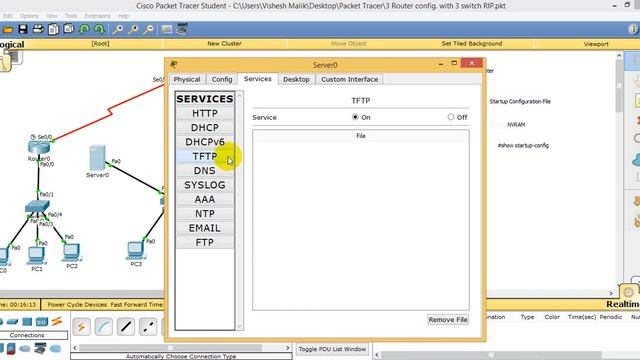Select the SYSLOG service
Viewport: 640px width, 360px height.
(205, 185)
